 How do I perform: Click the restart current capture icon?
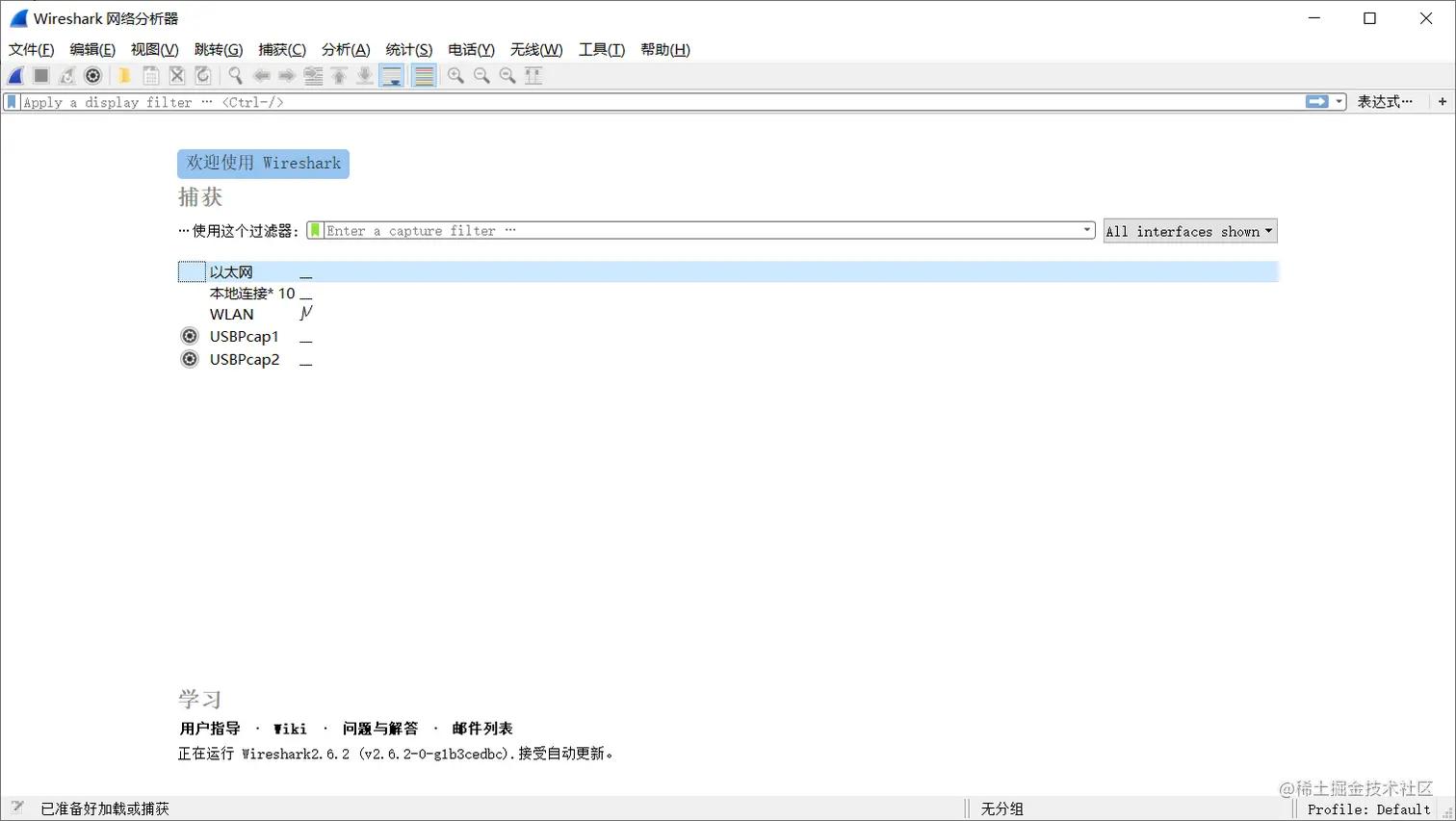(x=67, y=76)
